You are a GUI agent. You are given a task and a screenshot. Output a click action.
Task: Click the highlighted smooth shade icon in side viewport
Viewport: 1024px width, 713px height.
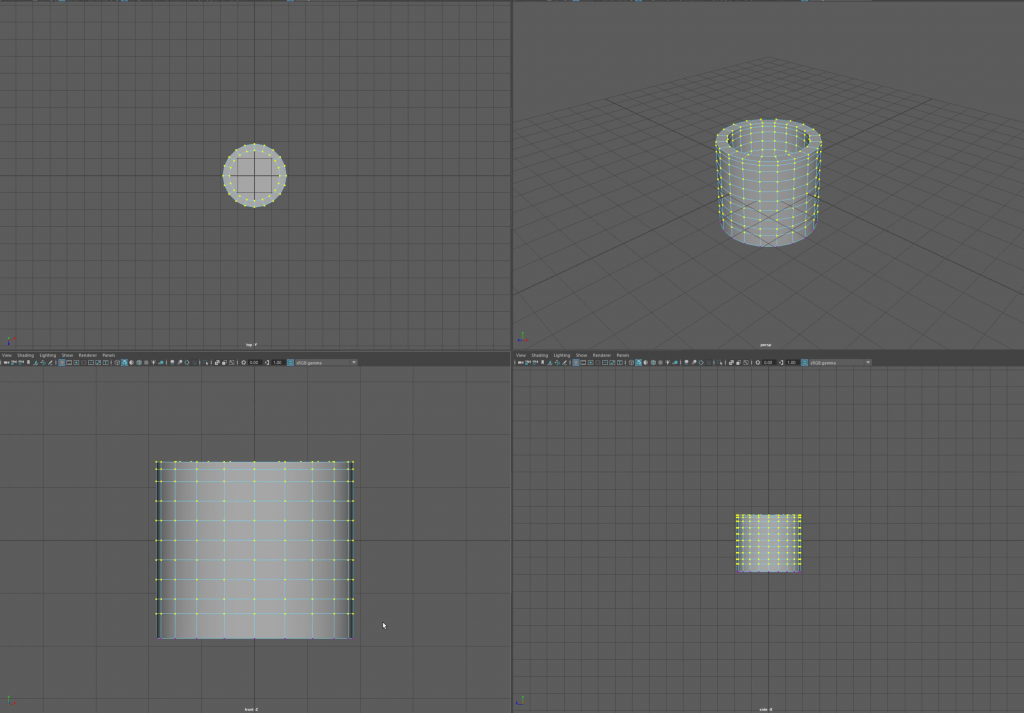638,362
